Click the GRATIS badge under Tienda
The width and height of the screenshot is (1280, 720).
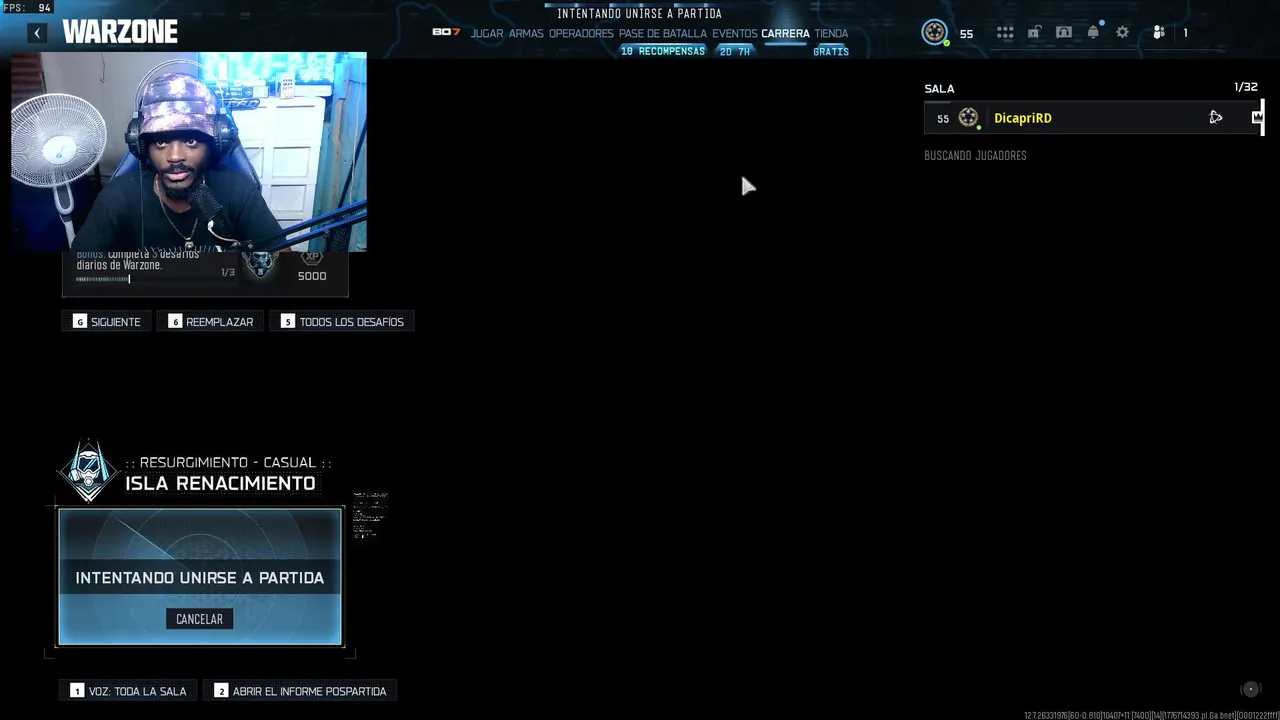pos(831,51)
